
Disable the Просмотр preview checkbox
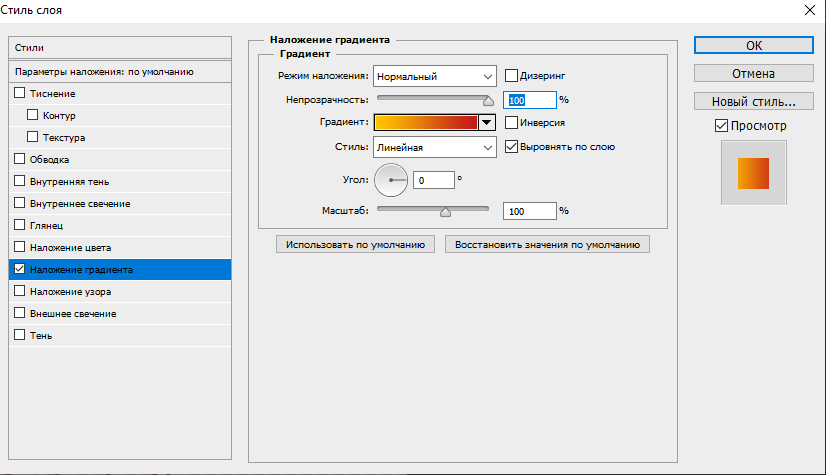click(722, 126)
